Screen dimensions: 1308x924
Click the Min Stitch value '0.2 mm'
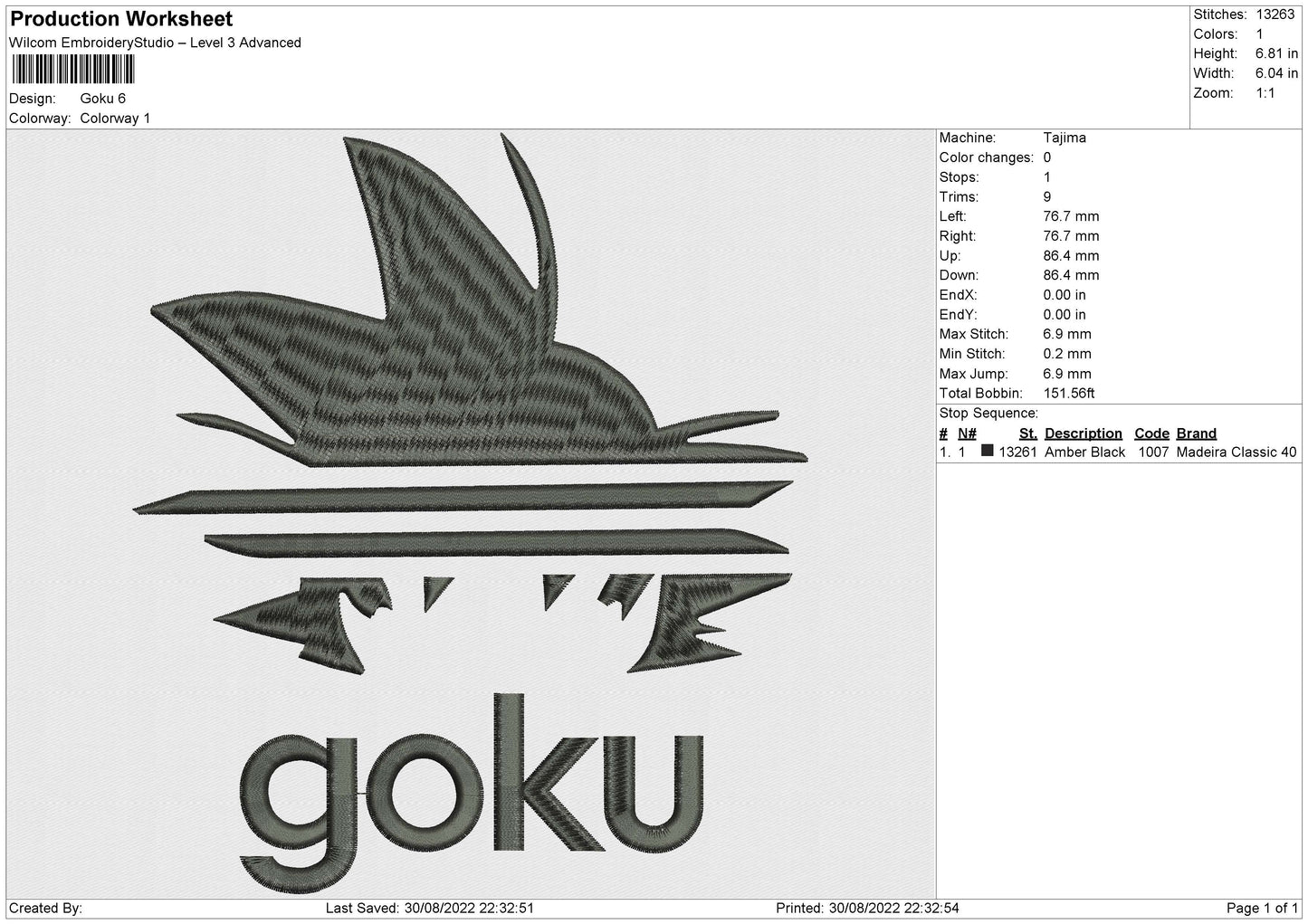coord(1067,354)
